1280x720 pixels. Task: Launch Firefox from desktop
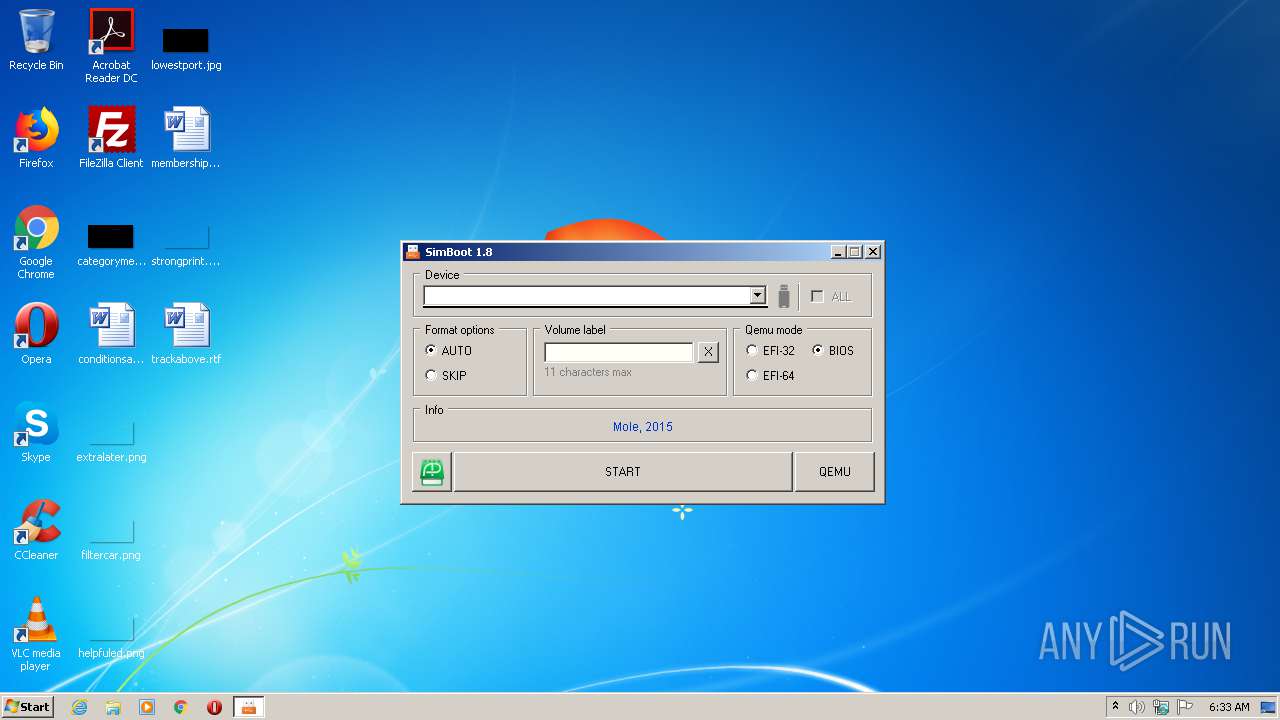(36, 138)
